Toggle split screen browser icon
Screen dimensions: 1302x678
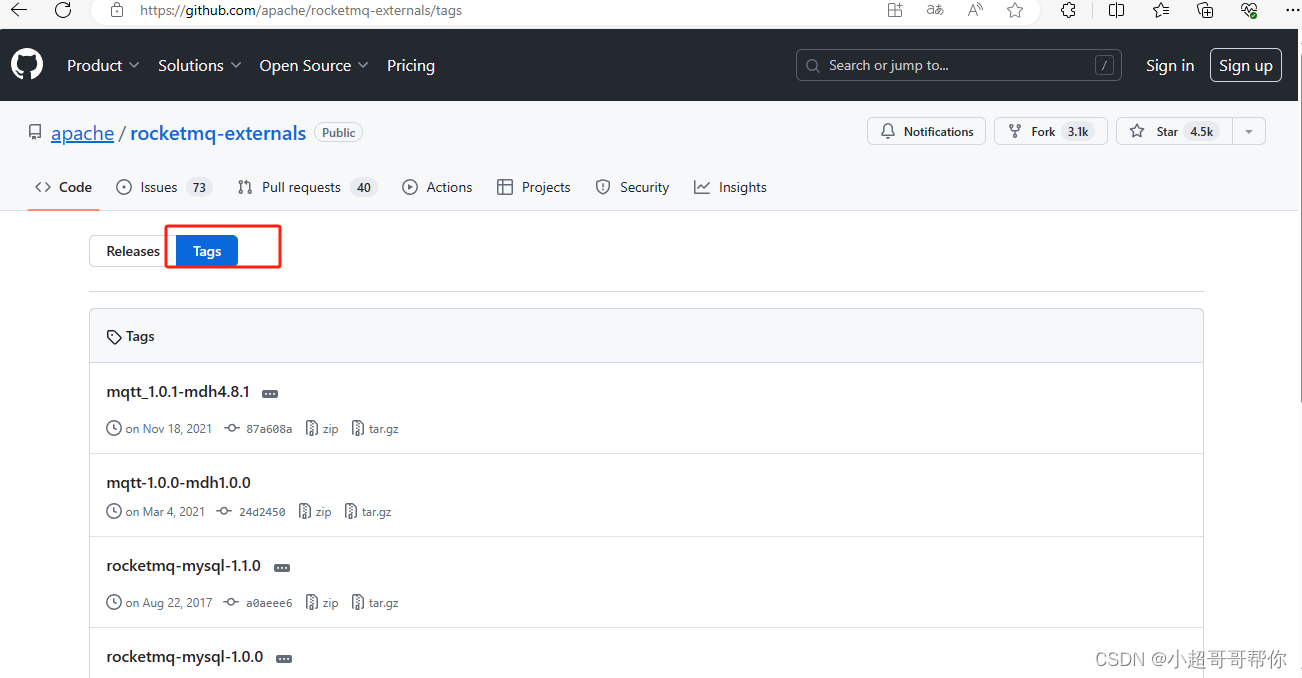(x=1116, y=10)
